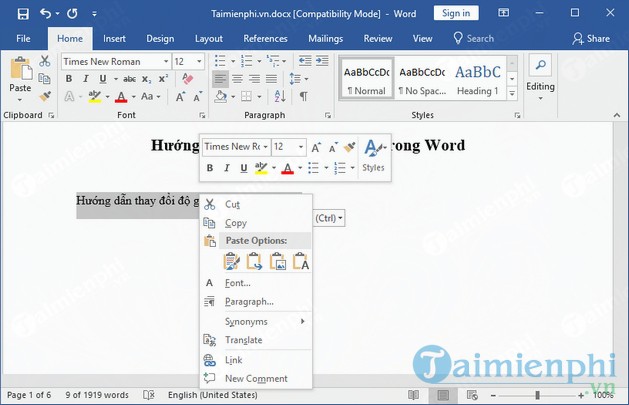This screenshot has width=629, height=405.
Task: Select Format Painter in the Clipboard group
Action: (45, 96)
